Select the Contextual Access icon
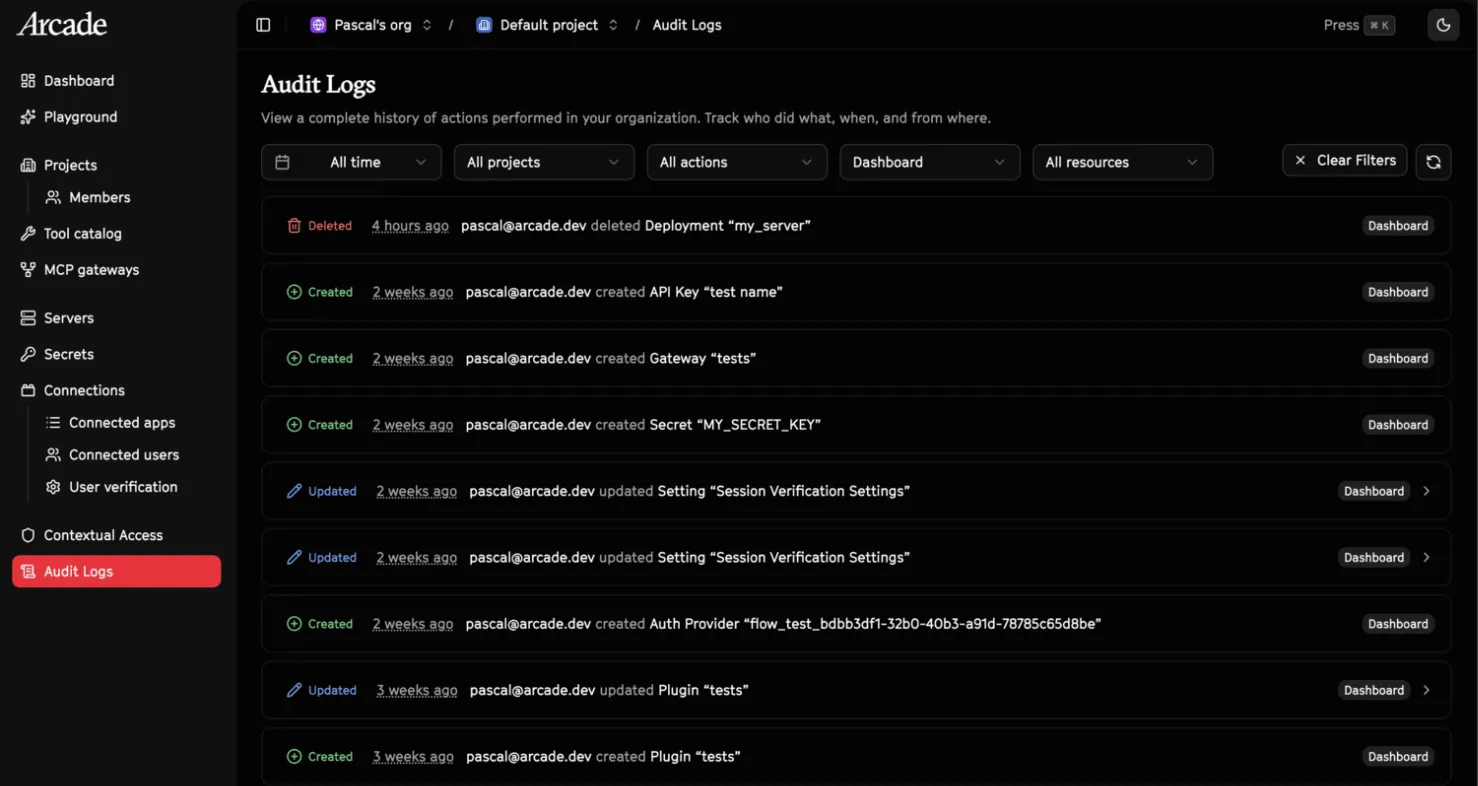Viewport: 1478px width, 786px height. [27, 535]
